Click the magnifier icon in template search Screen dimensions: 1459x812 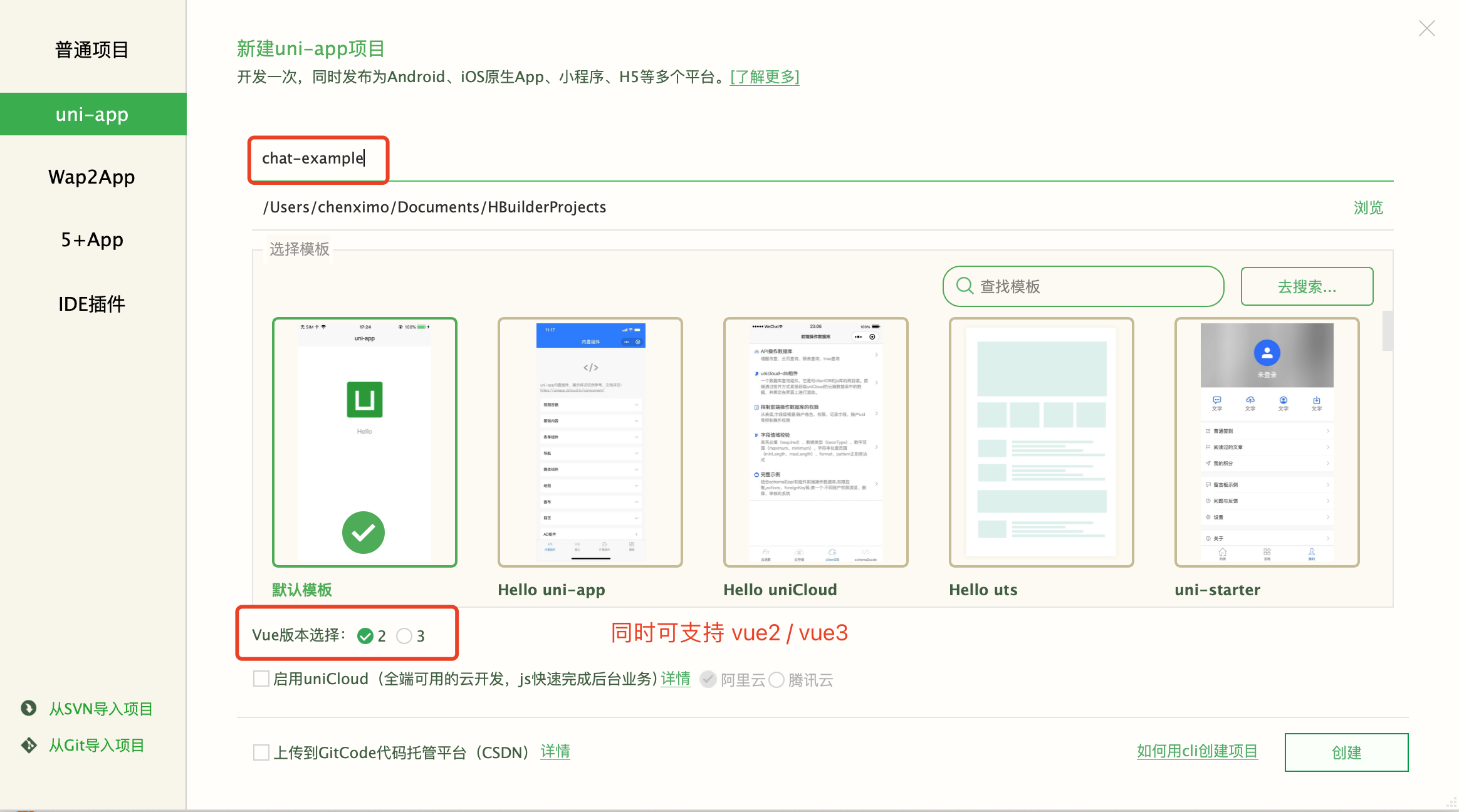[x=965, y=286]
